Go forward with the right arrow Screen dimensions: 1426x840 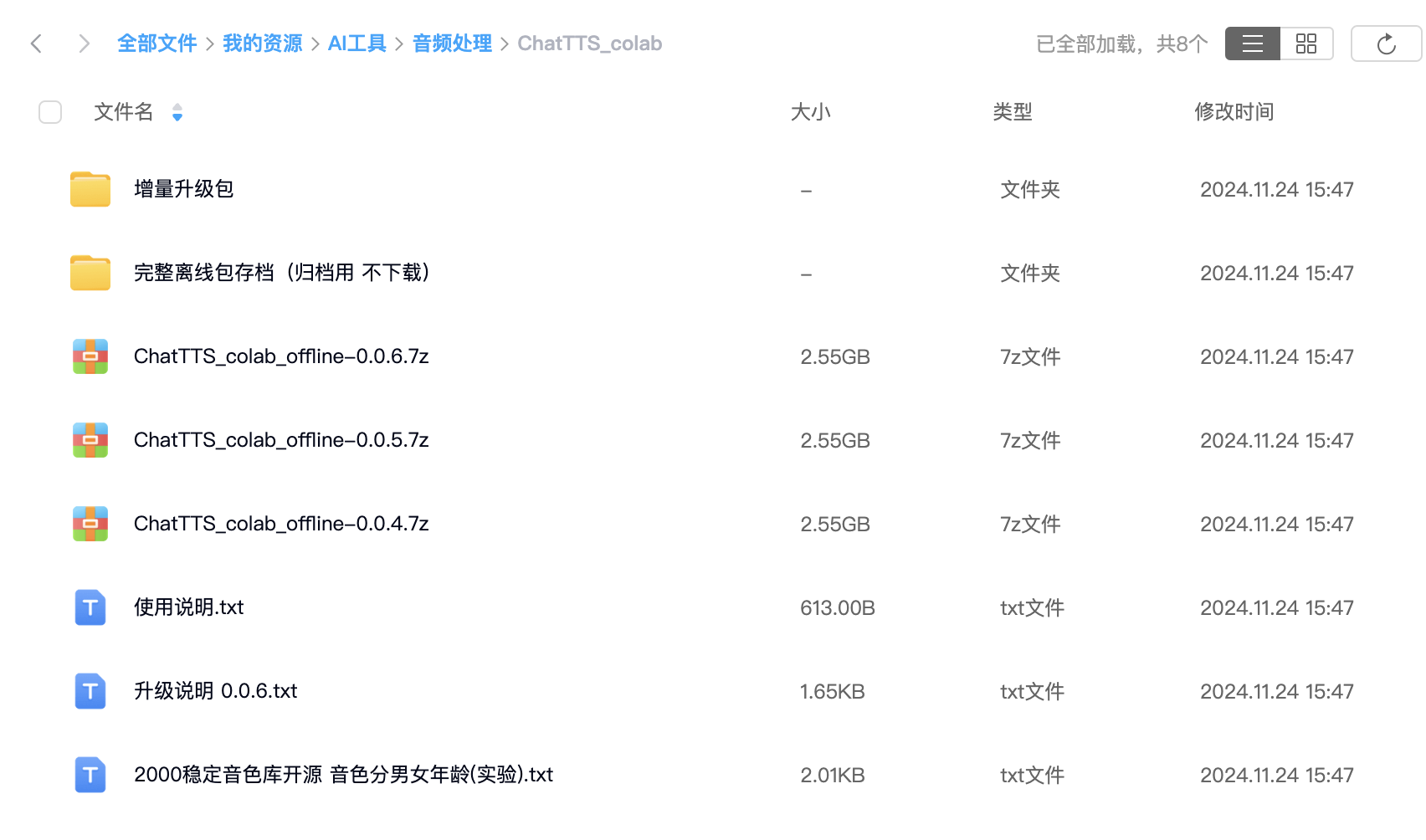pos(84,44)
